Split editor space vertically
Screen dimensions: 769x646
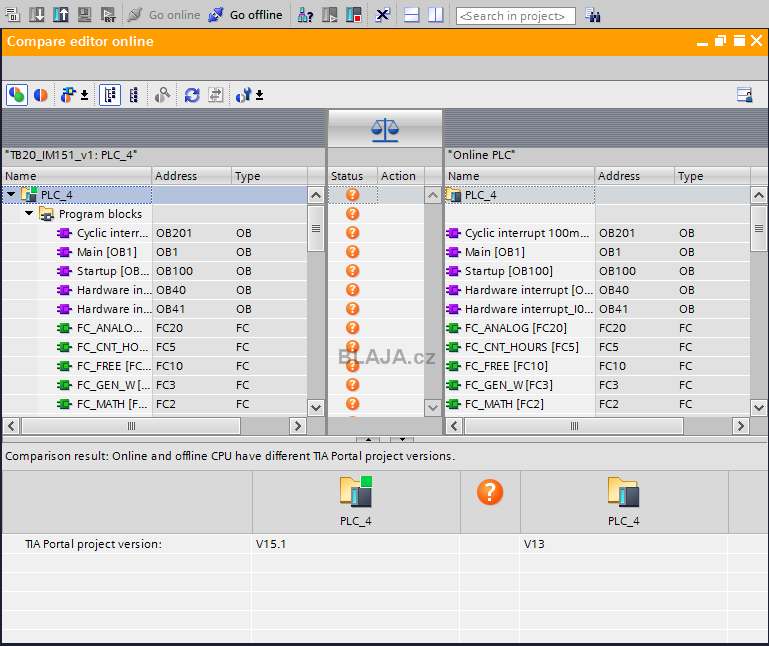click(x=436, y=15)
